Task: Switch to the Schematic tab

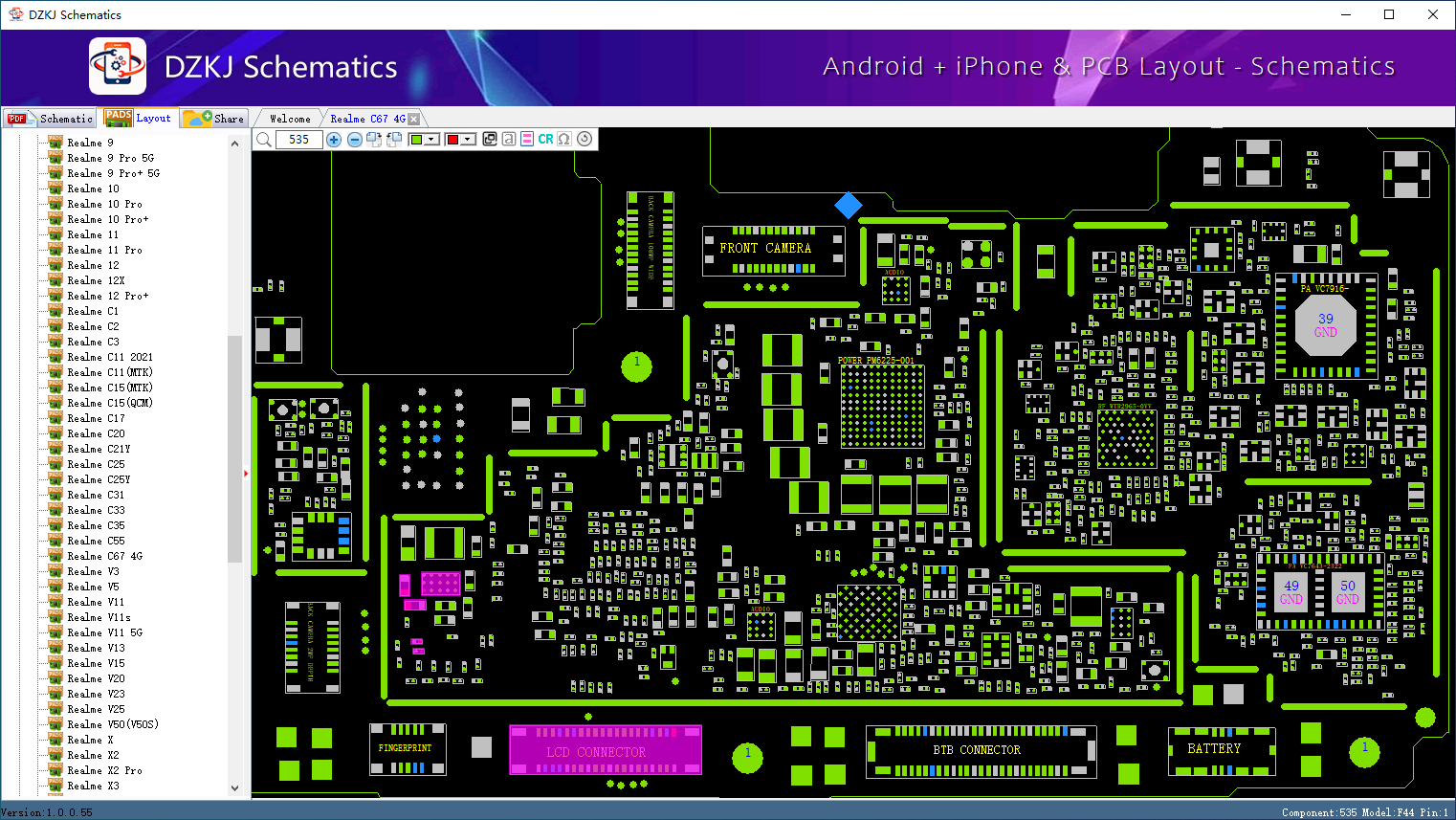Action: click(50, 119)
